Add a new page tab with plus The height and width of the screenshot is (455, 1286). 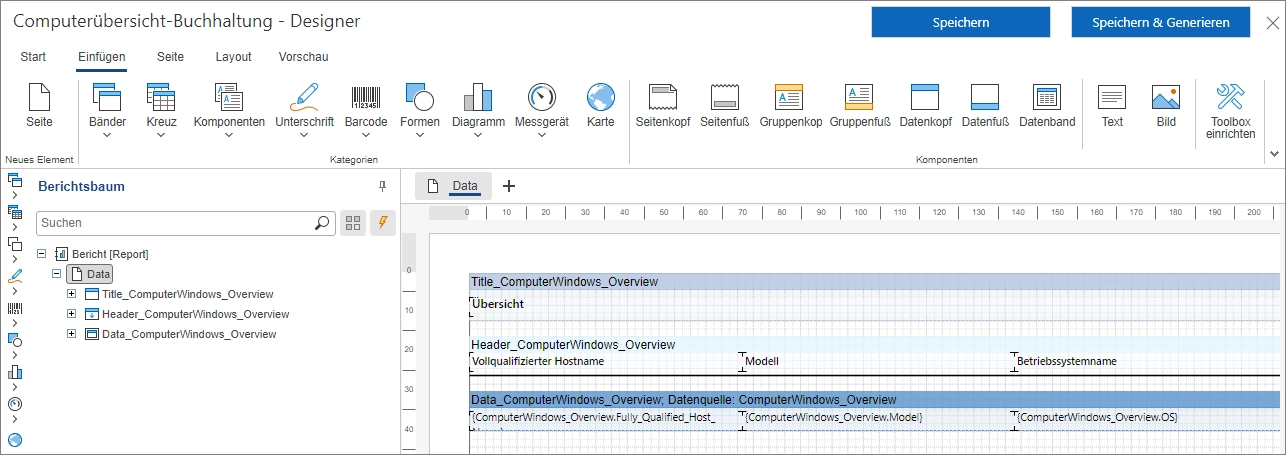pos(508,186)
